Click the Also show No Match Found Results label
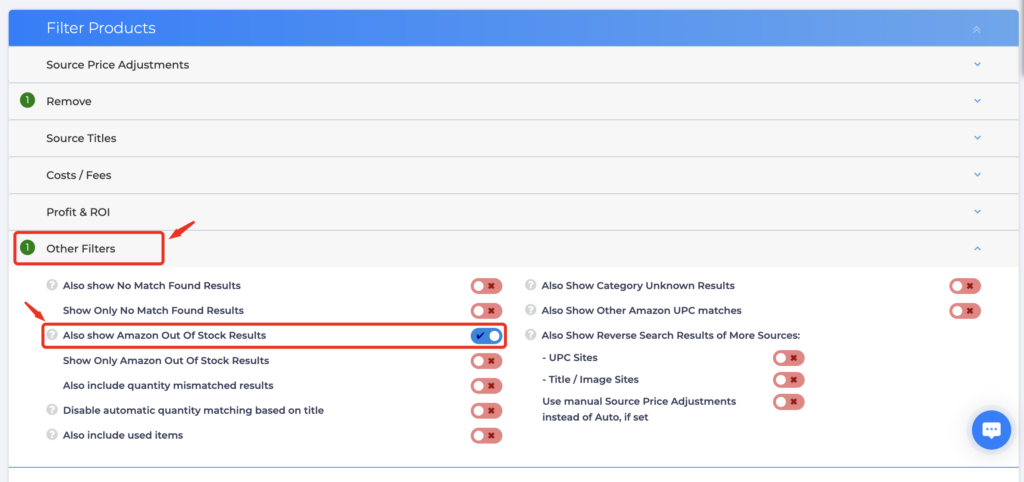The image size is (1024, 482). tap(152, 285)
